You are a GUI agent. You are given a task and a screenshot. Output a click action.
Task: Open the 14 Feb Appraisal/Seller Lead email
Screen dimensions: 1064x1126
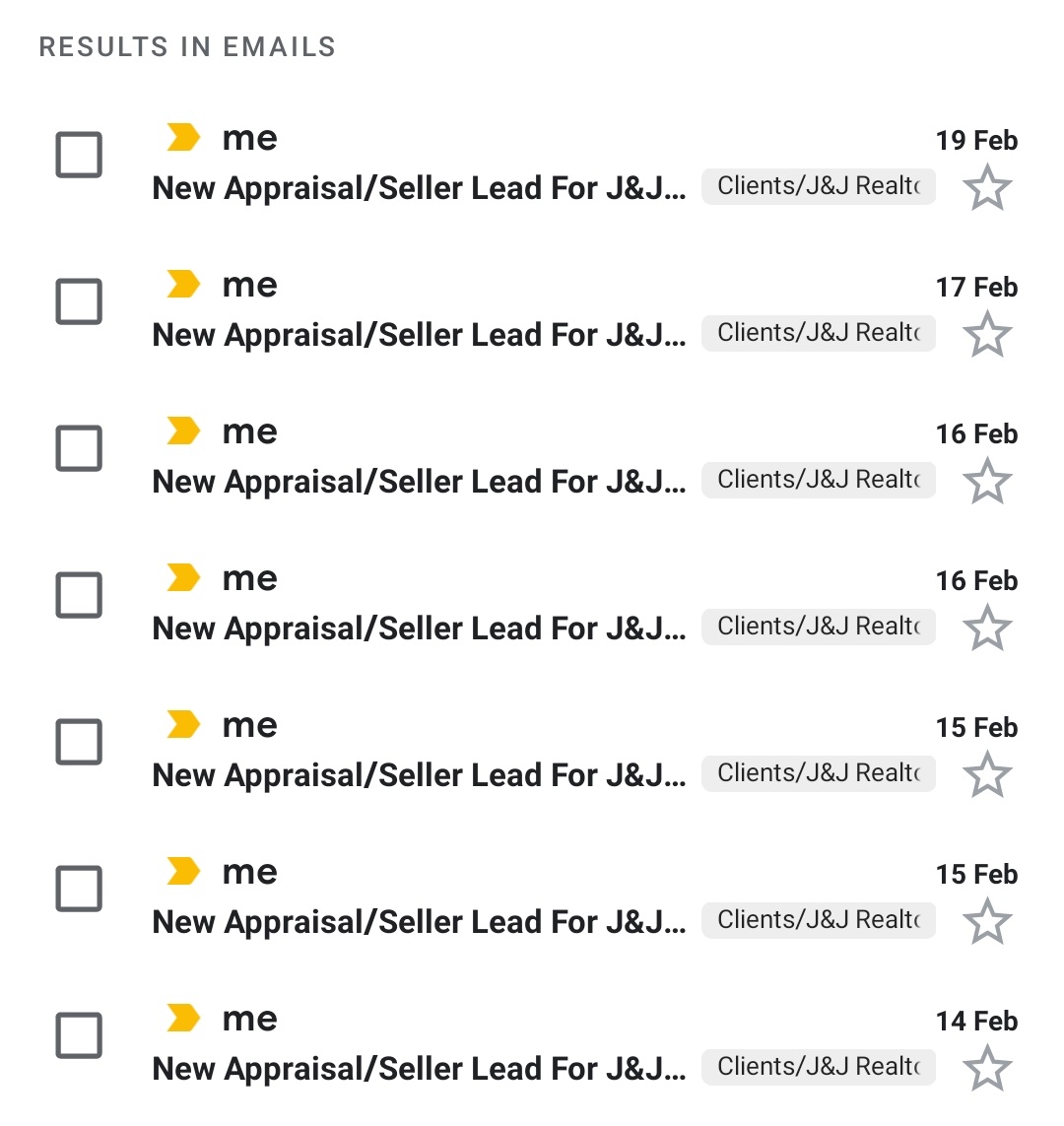click(419, 1069)
